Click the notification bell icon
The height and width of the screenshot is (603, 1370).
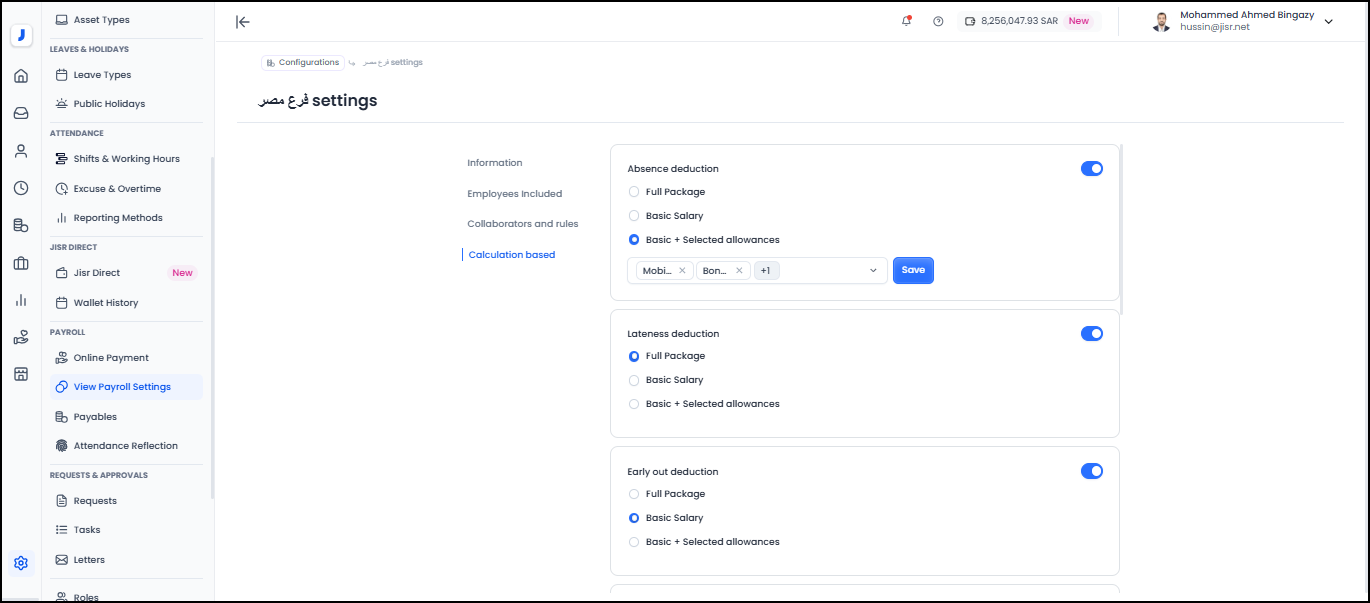coord(907,21)
